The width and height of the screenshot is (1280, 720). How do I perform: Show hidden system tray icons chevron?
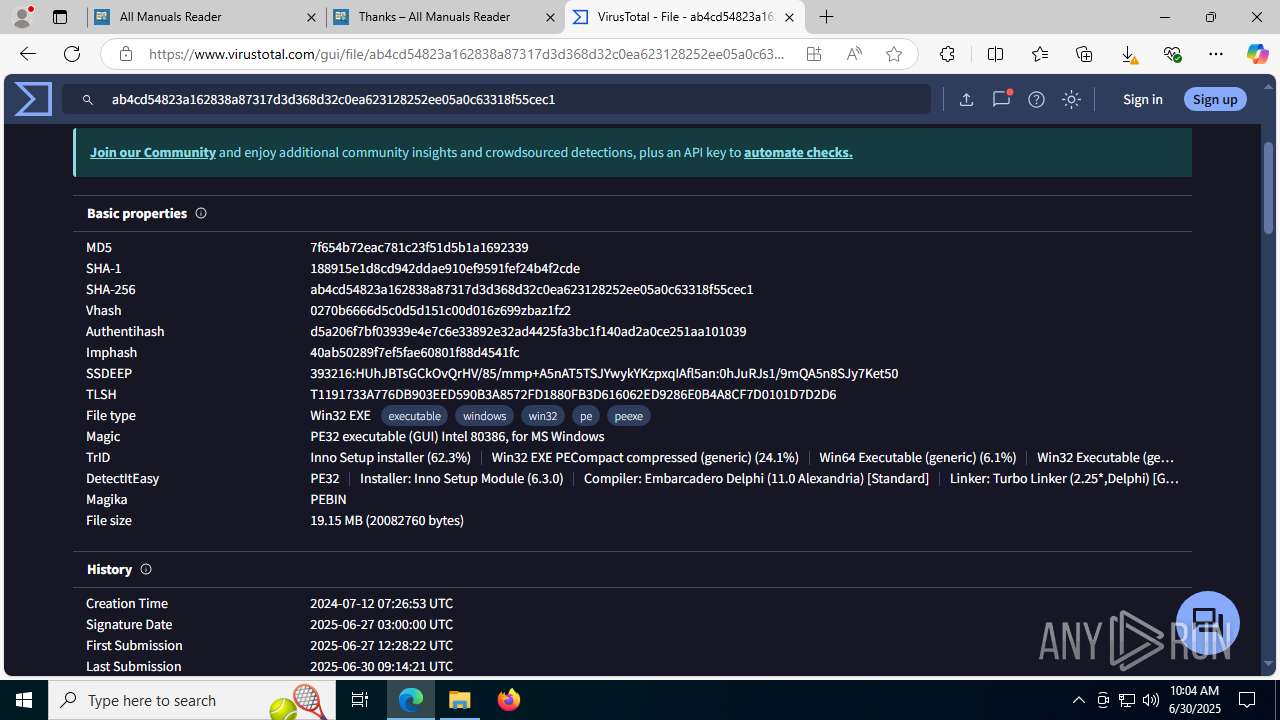(1079, 700)
